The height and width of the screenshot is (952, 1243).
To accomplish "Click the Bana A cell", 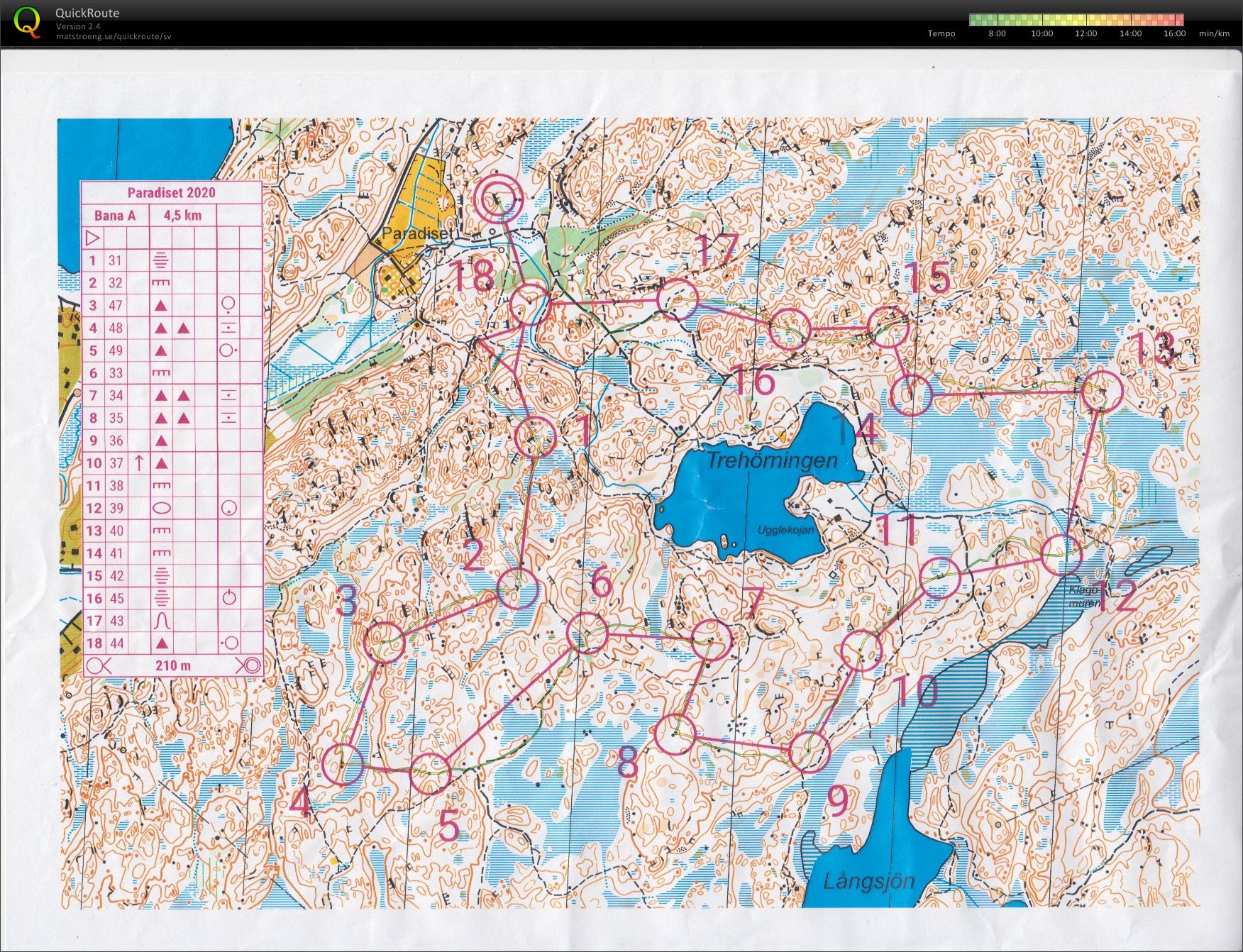I will [x=114, y=215].
